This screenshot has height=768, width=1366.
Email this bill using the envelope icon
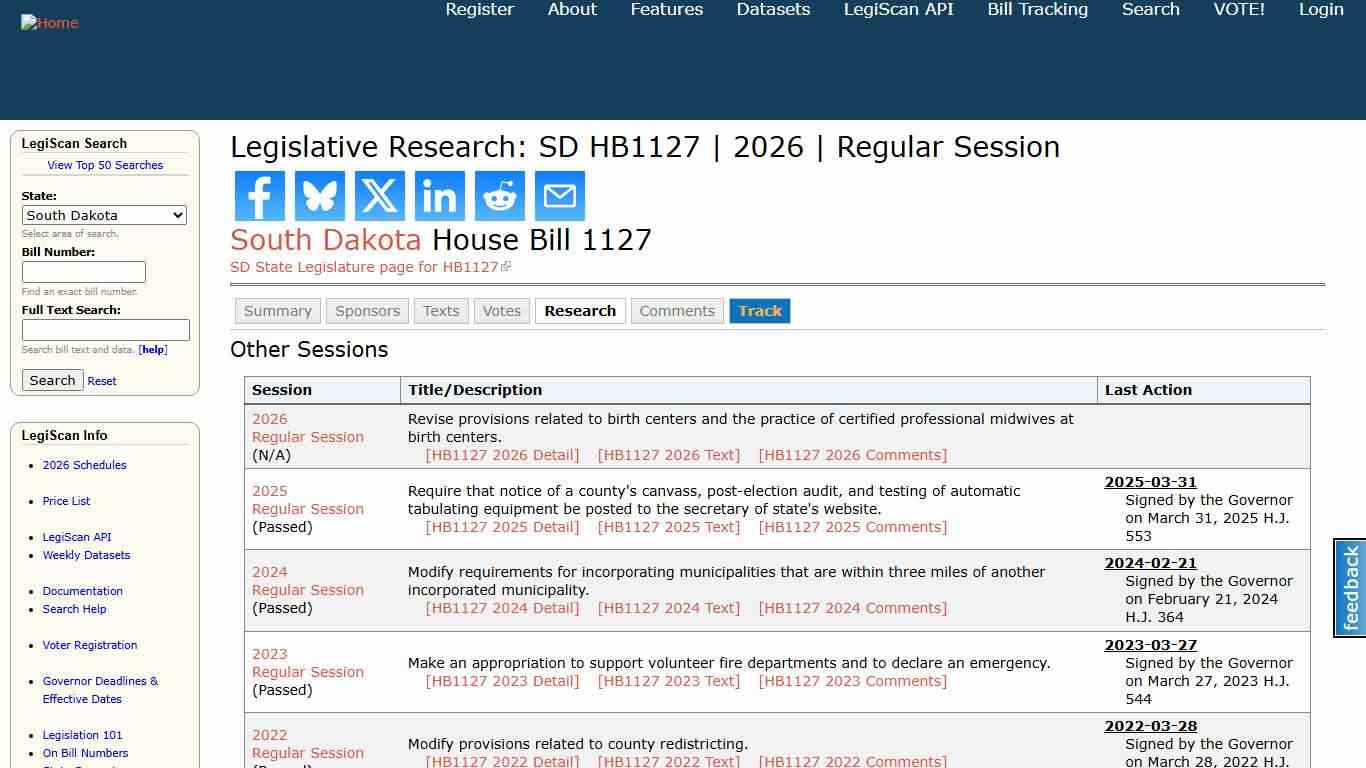click(x=559, y=196)
